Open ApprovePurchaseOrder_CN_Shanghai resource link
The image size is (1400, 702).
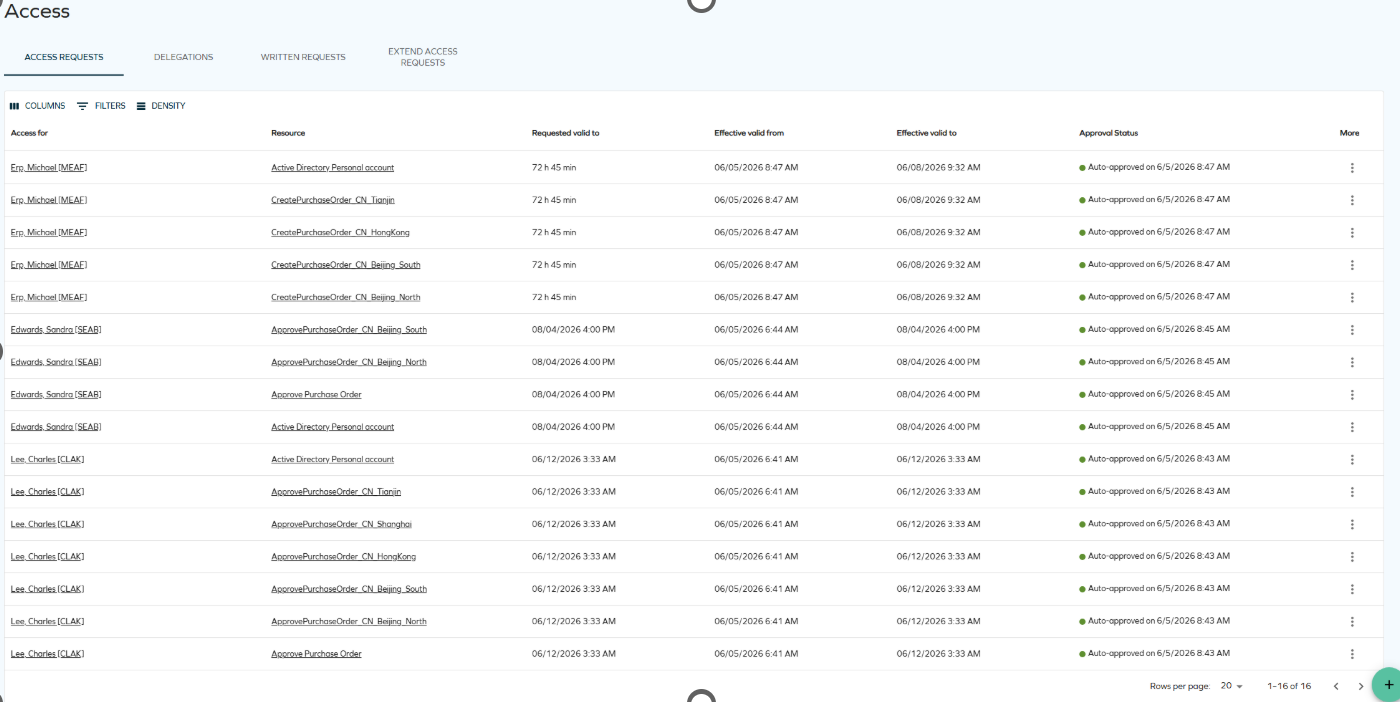click(x=341, y=524)
